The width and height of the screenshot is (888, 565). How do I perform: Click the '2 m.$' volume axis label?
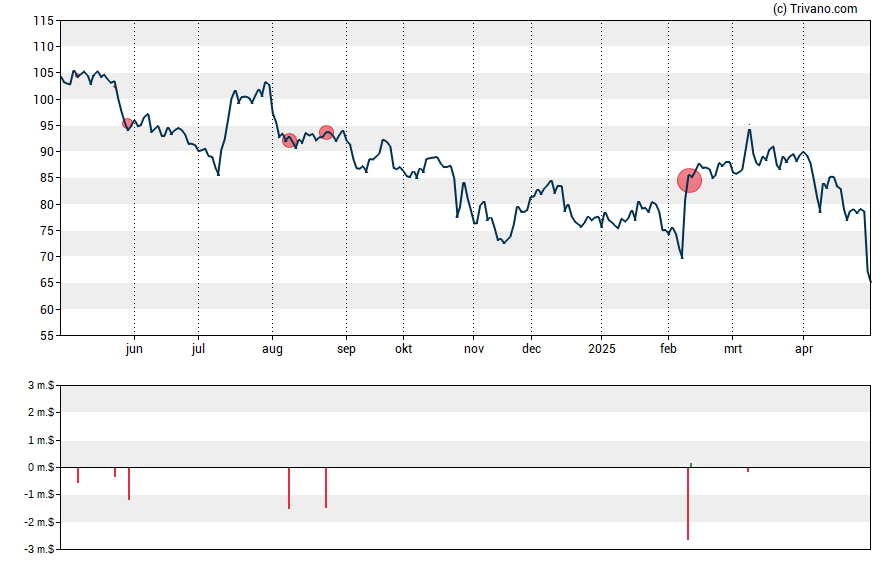(41, 413)
